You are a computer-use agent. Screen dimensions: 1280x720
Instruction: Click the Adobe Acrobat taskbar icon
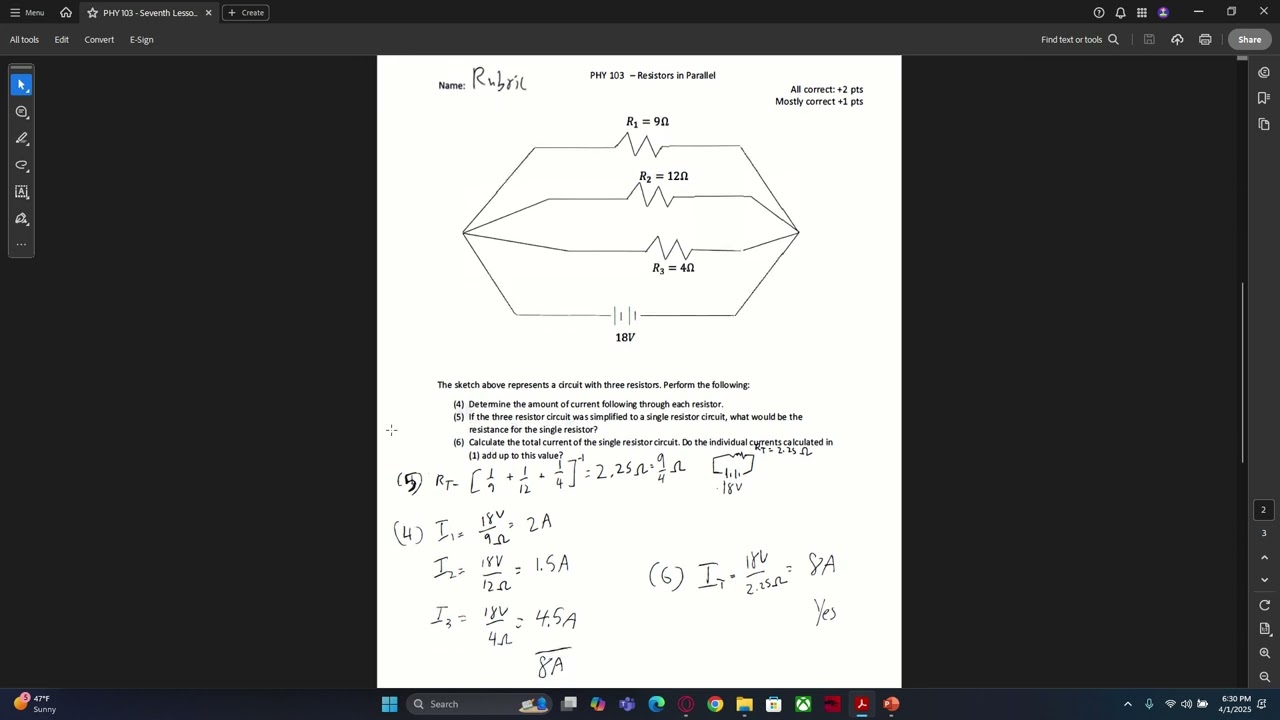(862, 704)
